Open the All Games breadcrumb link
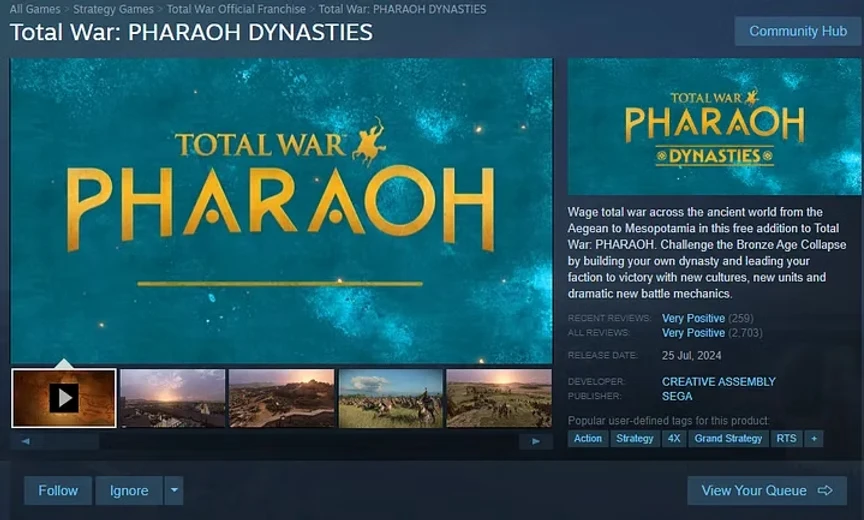 pyautogui.click(x=35, y=9)
